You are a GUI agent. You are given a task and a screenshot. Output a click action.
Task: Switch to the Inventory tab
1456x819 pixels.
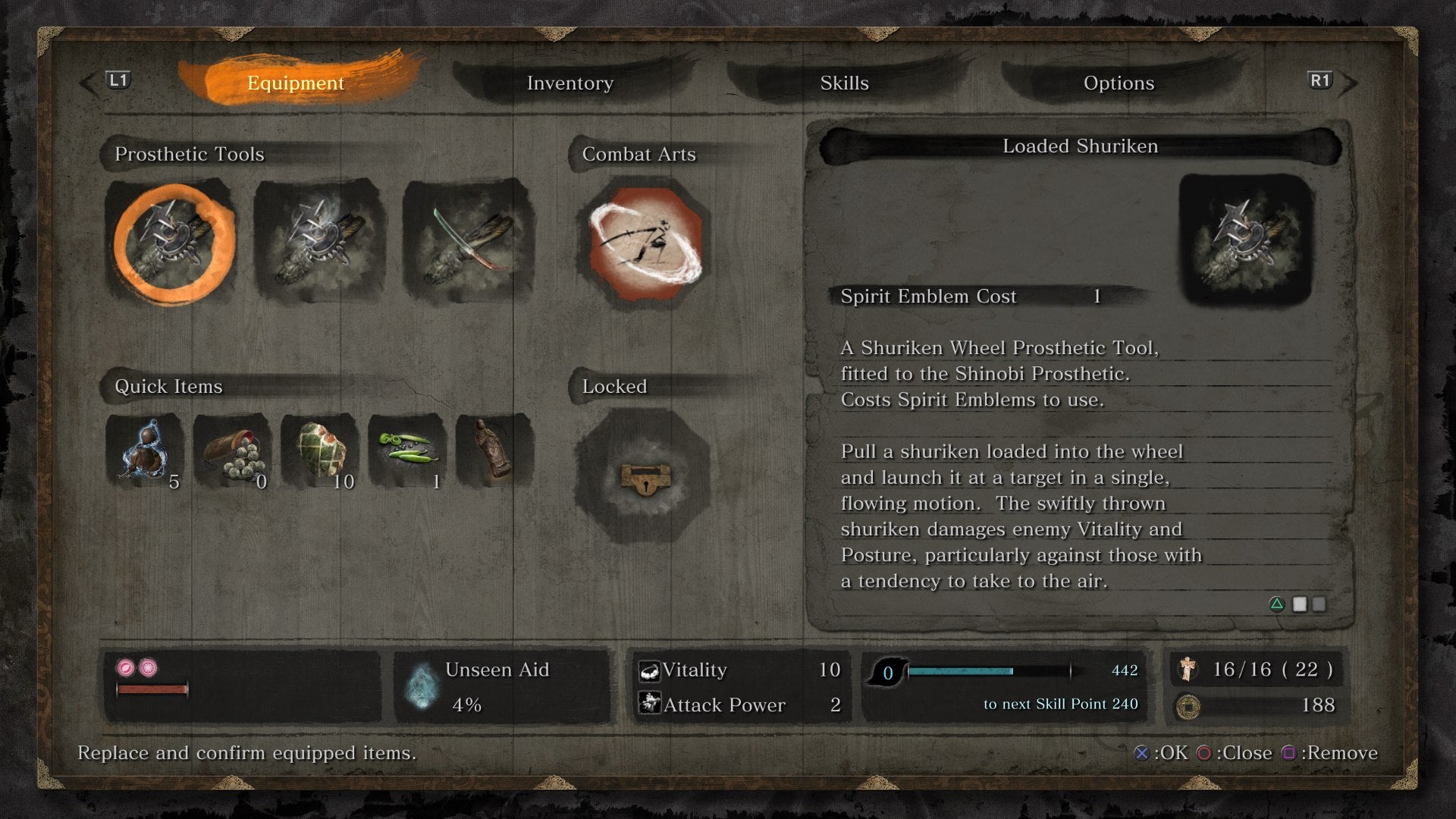coord(570,83)
